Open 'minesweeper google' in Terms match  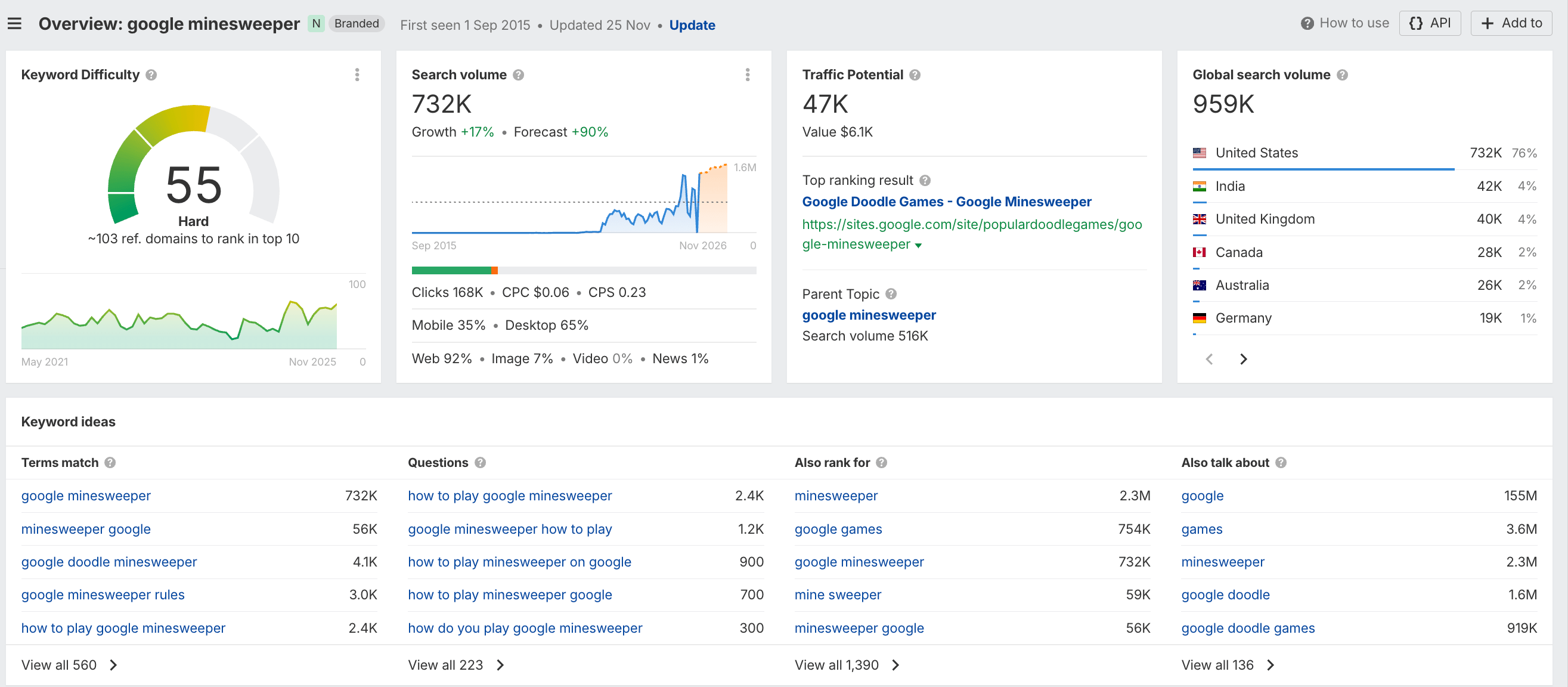86,529
